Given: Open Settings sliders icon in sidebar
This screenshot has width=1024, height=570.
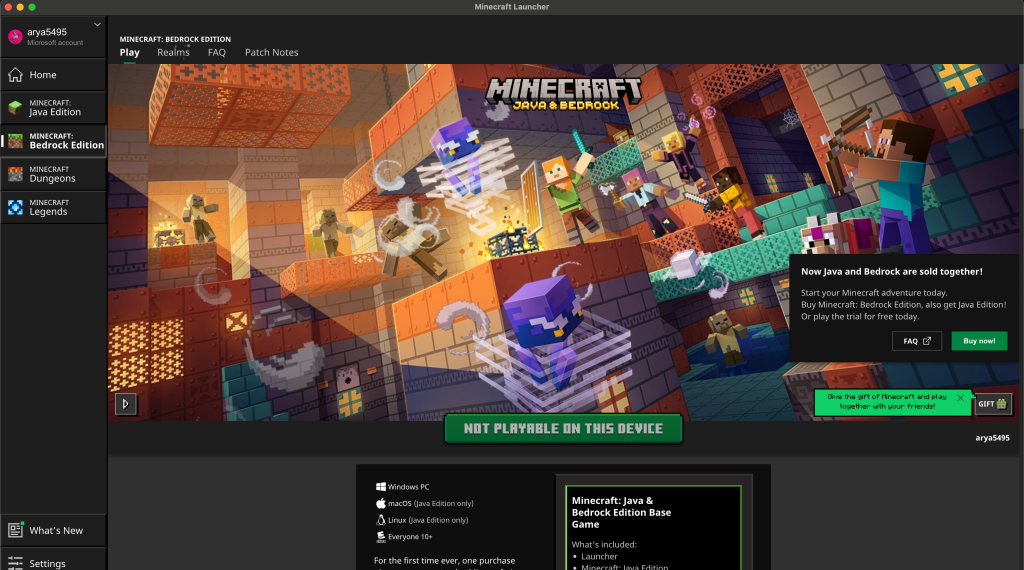Looking at the screenshot, I should tap(15, 563).
